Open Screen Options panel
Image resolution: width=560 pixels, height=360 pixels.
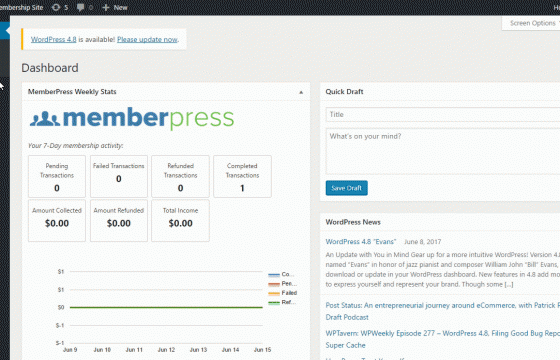click(533, 23)
